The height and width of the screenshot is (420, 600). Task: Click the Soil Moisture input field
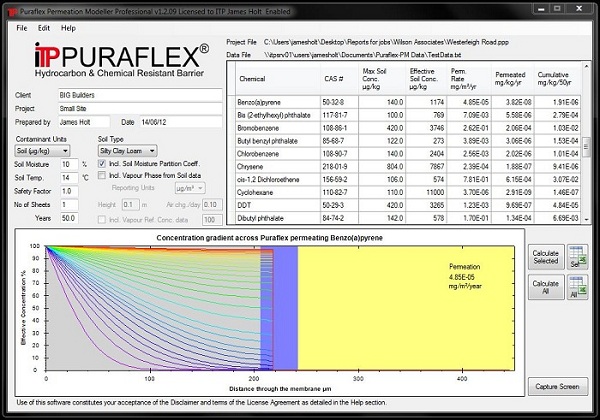68,164
